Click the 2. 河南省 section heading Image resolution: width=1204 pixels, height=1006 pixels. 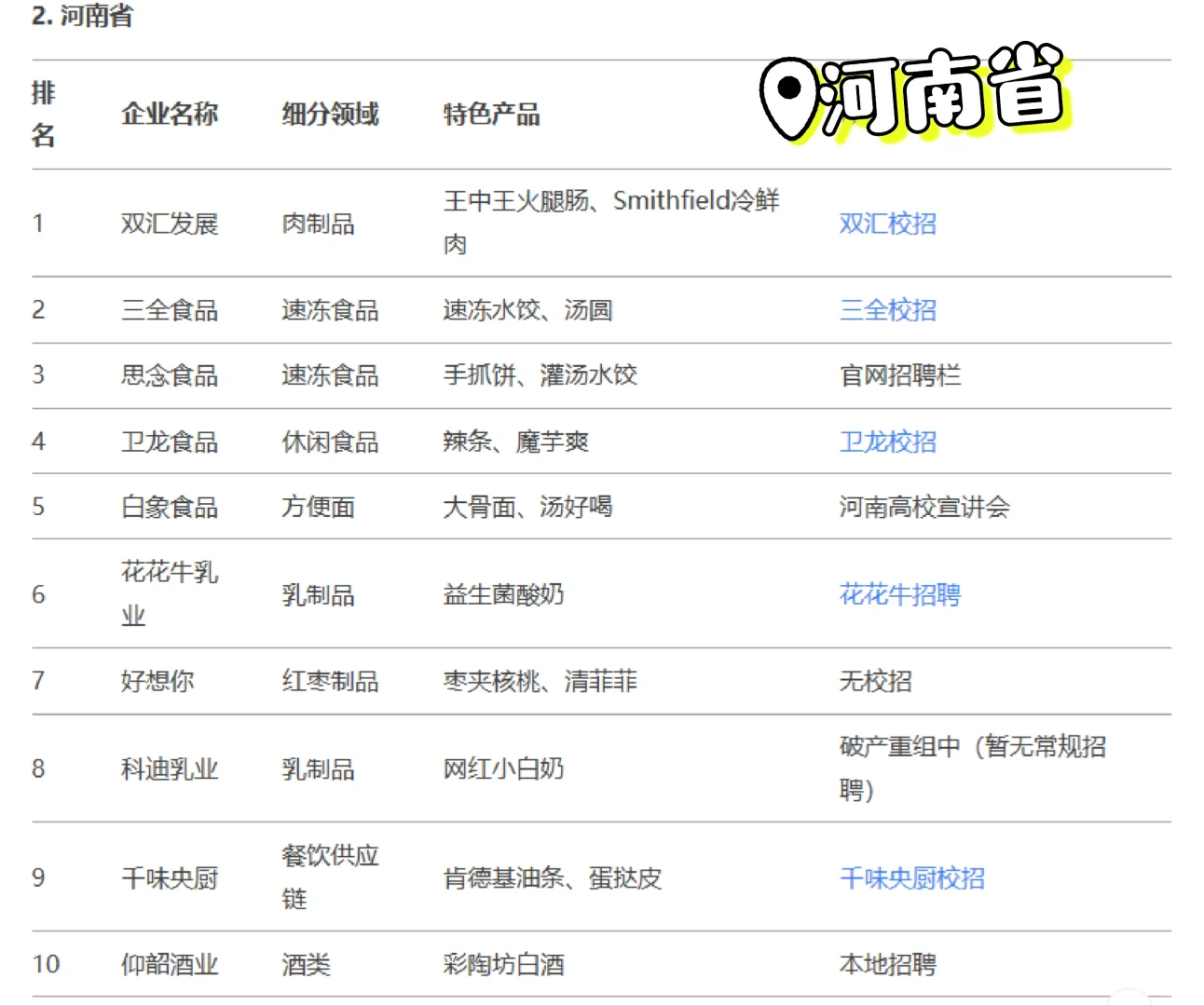(x=82, y=15)
